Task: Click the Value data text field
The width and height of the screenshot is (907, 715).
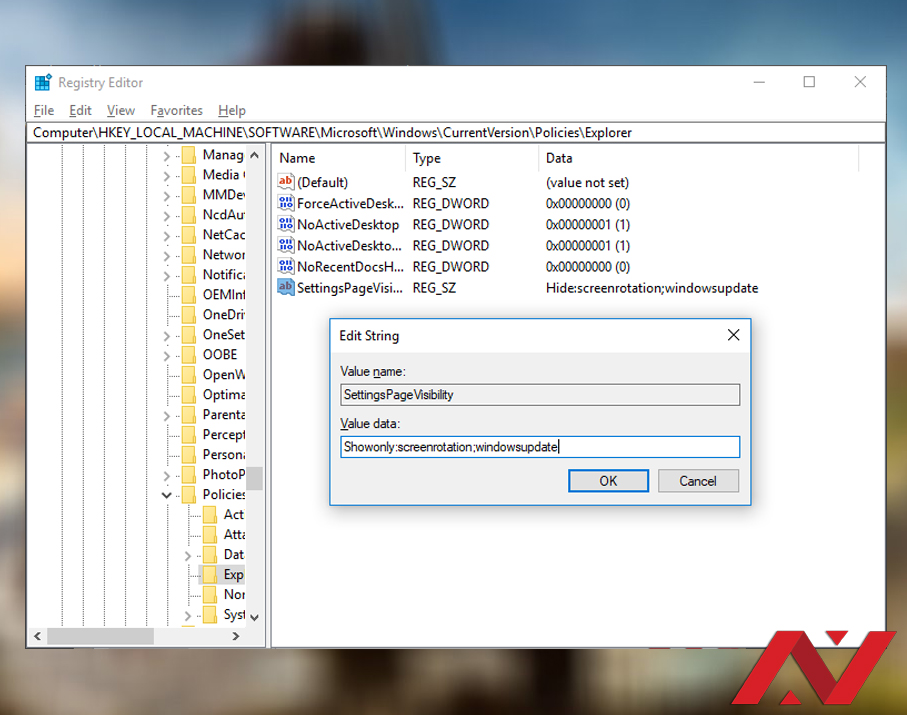Action: click(540, 447)
